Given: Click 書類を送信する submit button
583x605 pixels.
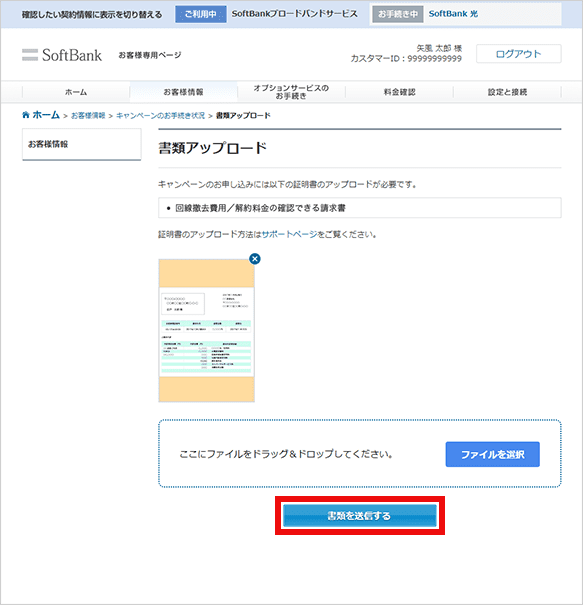Looking at the screenshot, I should coord(360,515).
